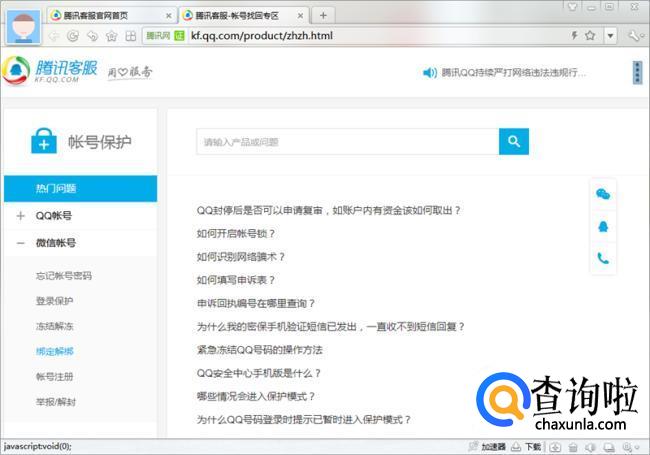Viewport: 650px width, 455px height.
Task: Open the browser home page icon
Action: pyautogui.click(x=112, y=36)
